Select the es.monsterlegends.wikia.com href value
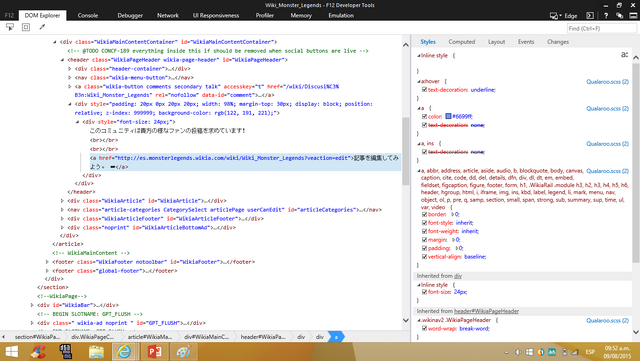 pyautogui.click(x=233, y=158)
